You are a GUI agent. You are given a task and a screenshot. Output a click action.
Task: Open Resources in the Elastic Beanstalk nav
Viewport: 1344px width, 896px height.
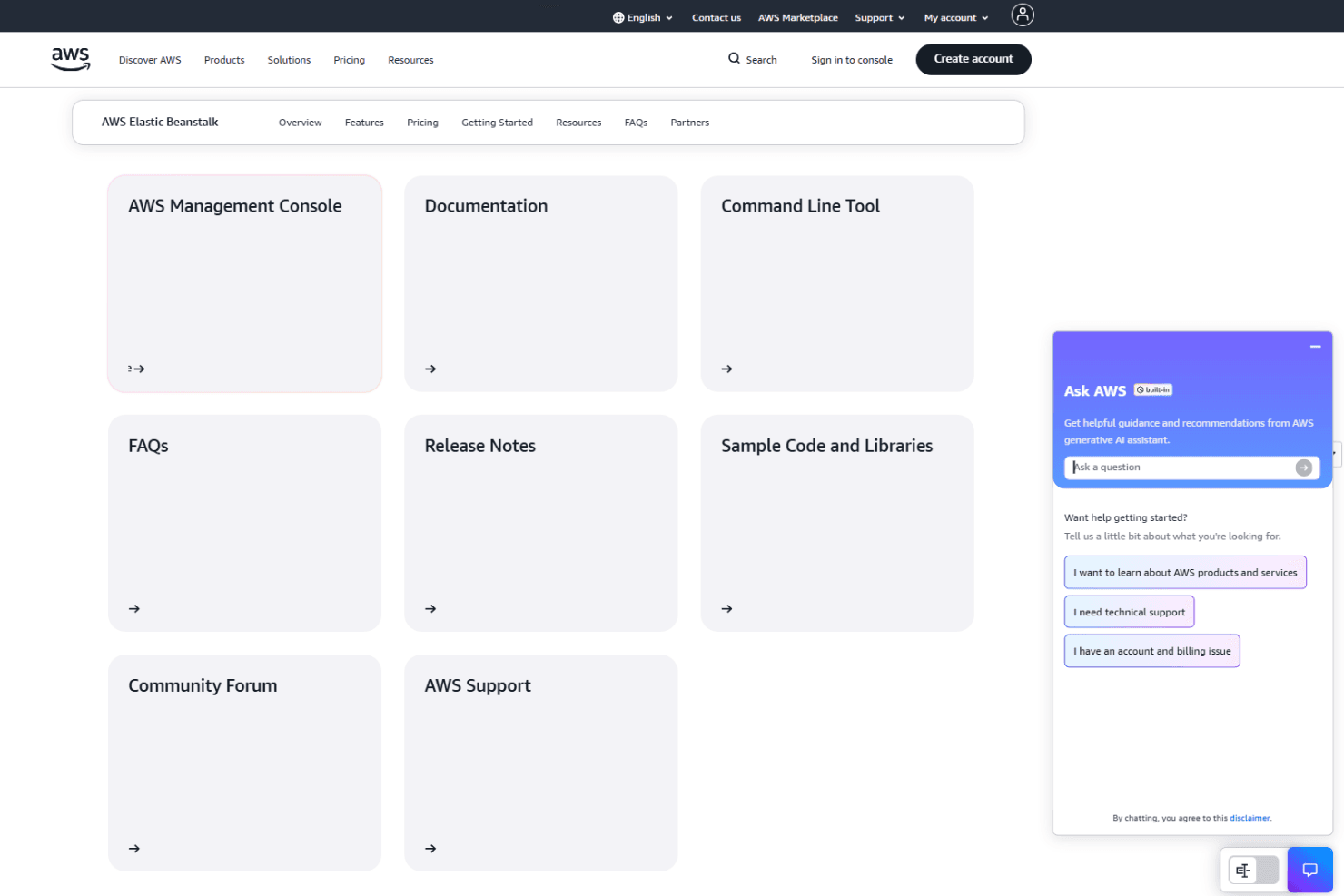(578, 123)
